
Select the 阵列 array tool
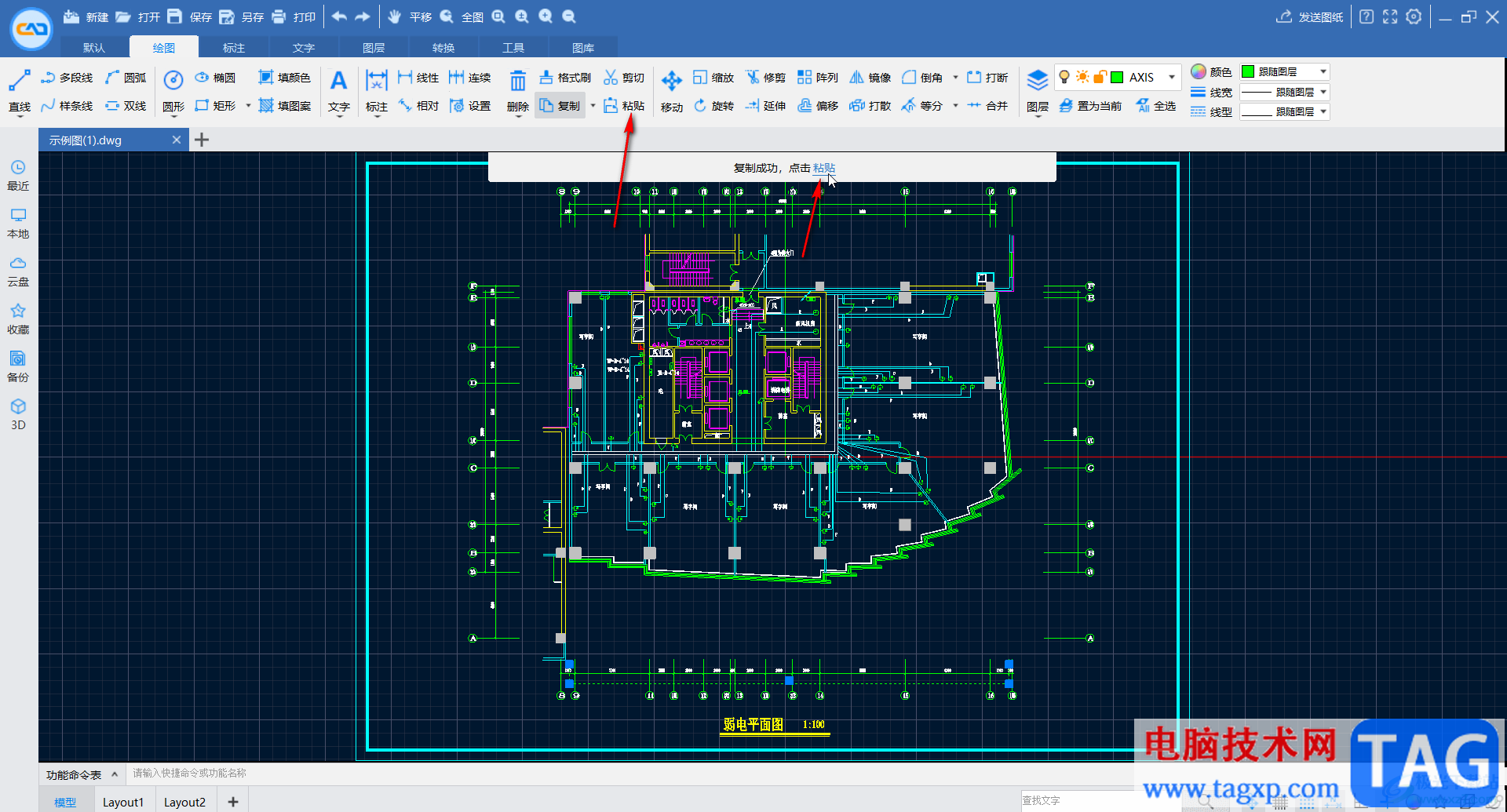tap(818, 78)
